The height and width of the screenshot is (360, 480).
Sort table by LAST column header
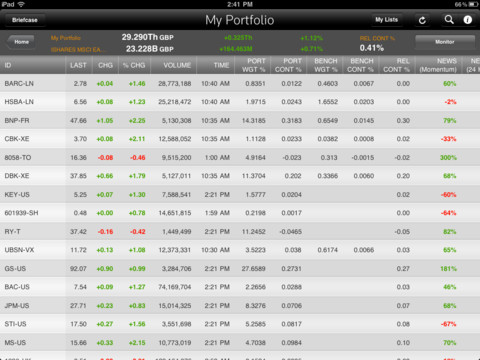[x=78, y=65]
